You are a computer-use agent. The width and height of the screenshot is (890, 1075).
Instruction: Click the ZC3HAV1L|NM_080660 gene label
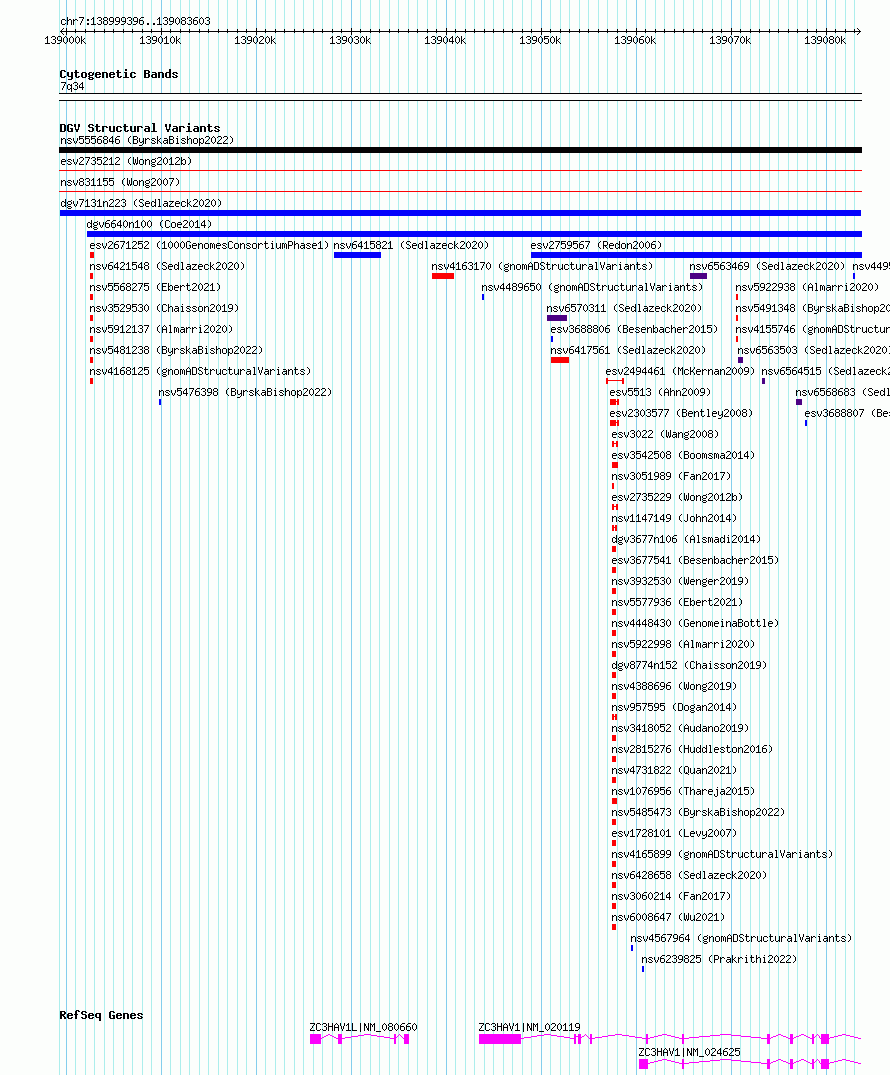point(363,1028)
